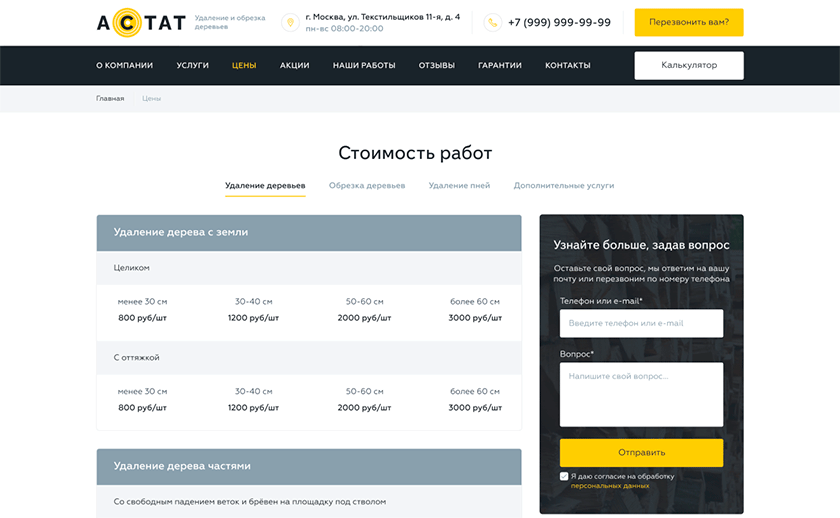Click the Цены breadcrumb
The height and width of the screenshot is (518, 840).
(x=151, y=99)
